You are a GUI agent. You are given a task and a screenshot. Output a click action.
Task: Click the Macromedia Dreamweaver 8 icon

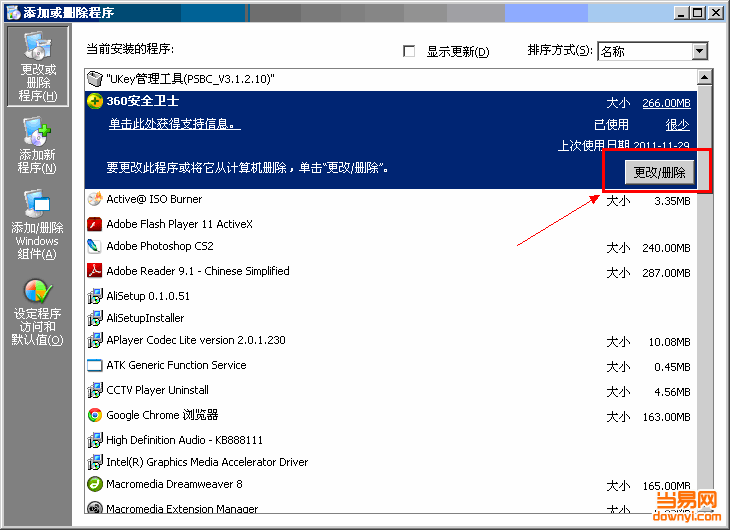[x=95, y=484]
